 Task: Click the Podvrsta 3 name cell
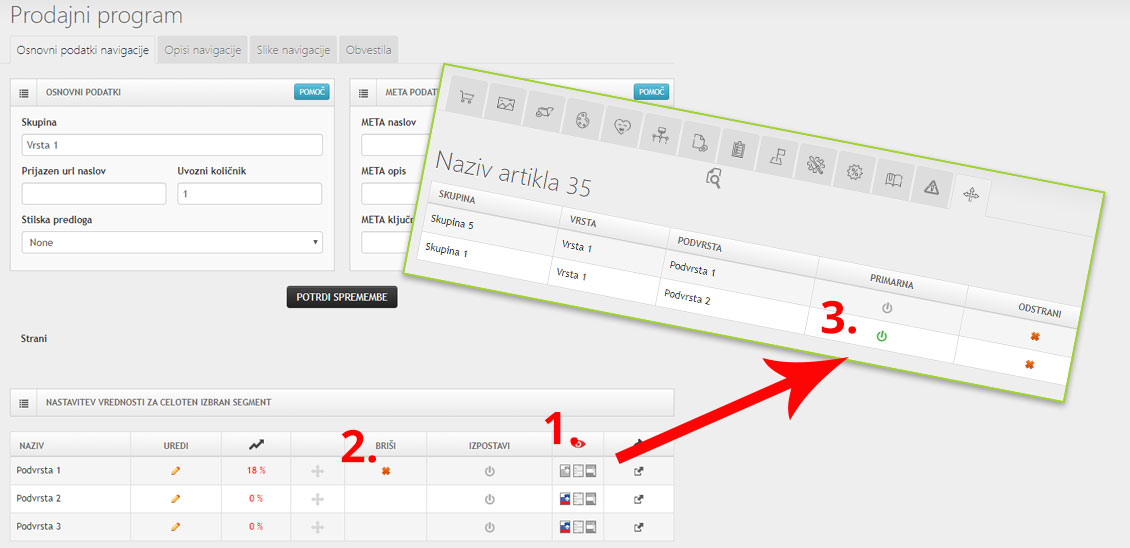click(x=71, y=526)
